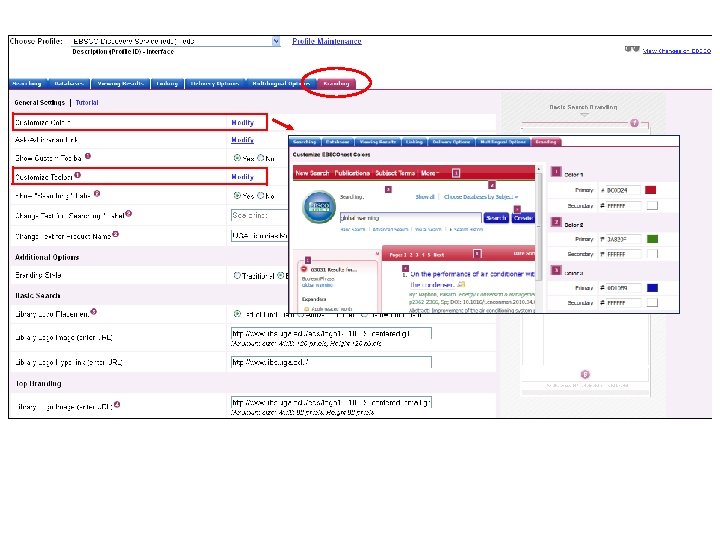Click help icon beside Product Name setting

point(116,234)
